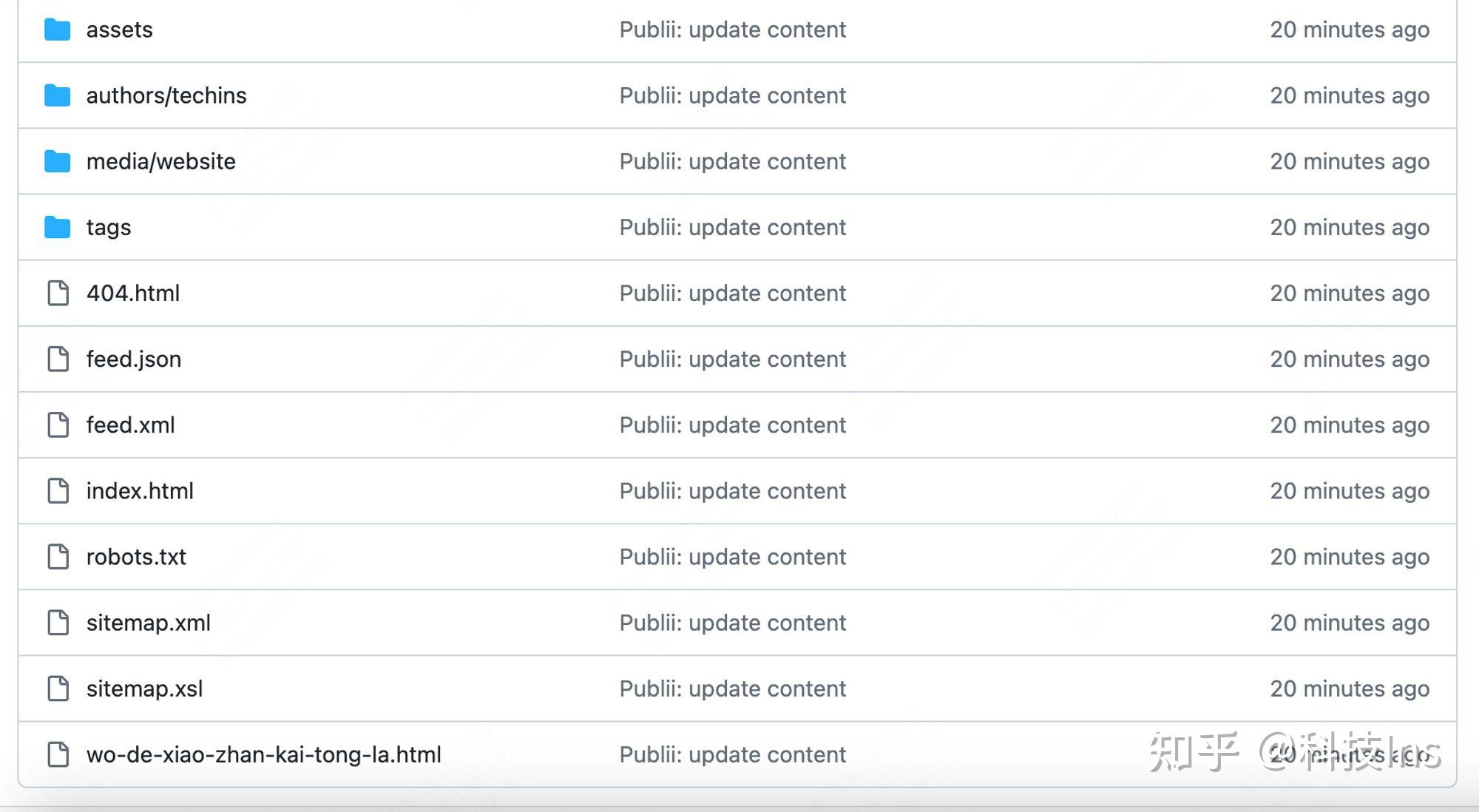Image resolution: width=1479 pixels, height=812 pixels.
Task: Click the media/website folder icon
Action: point(57,161)
